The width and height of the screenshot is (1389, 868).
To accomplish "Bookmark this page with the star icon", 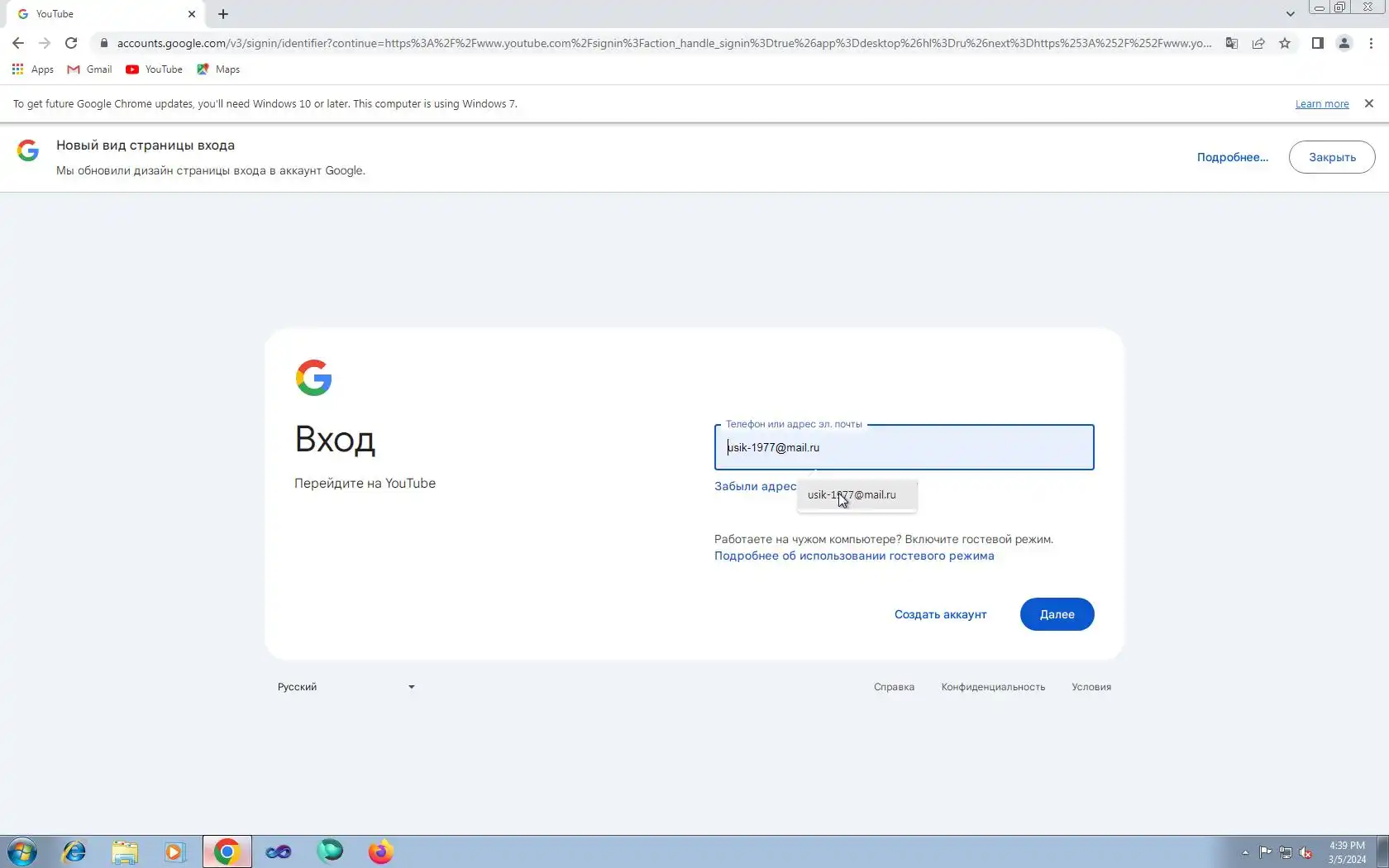I will click(x=1285, y=43).
